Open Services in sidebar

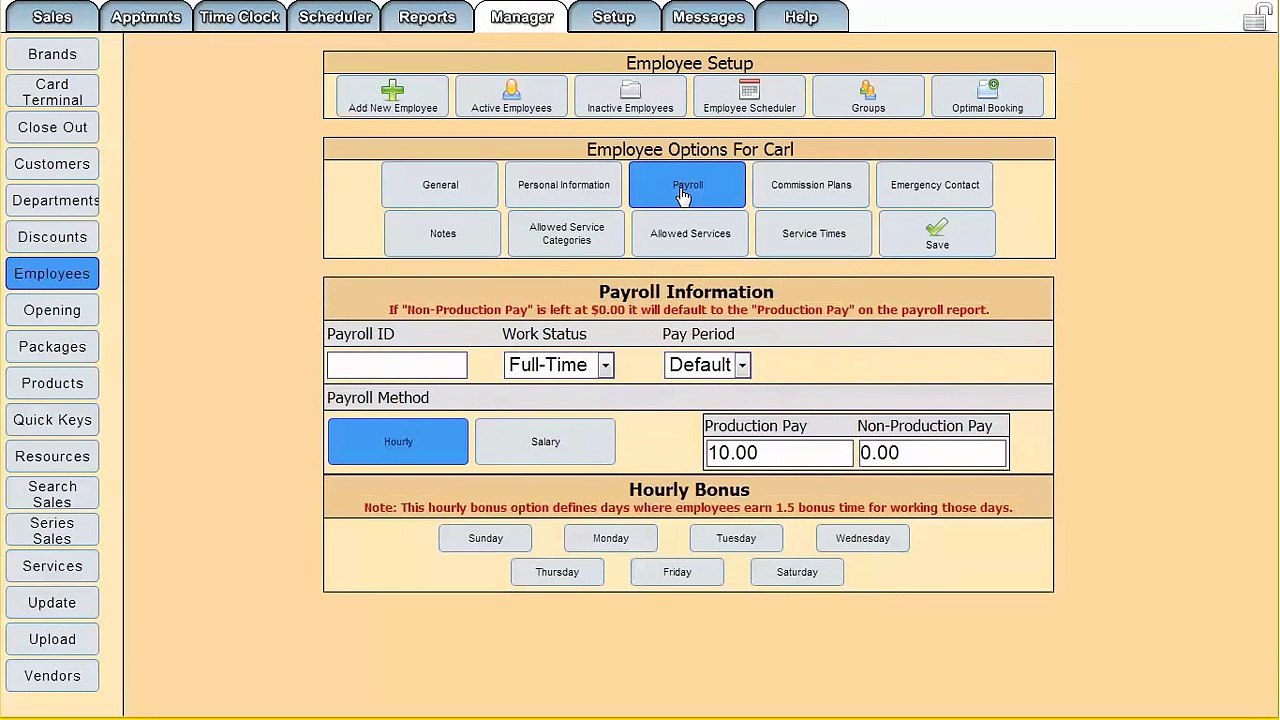pyautogui.click(x=52, y=567)
